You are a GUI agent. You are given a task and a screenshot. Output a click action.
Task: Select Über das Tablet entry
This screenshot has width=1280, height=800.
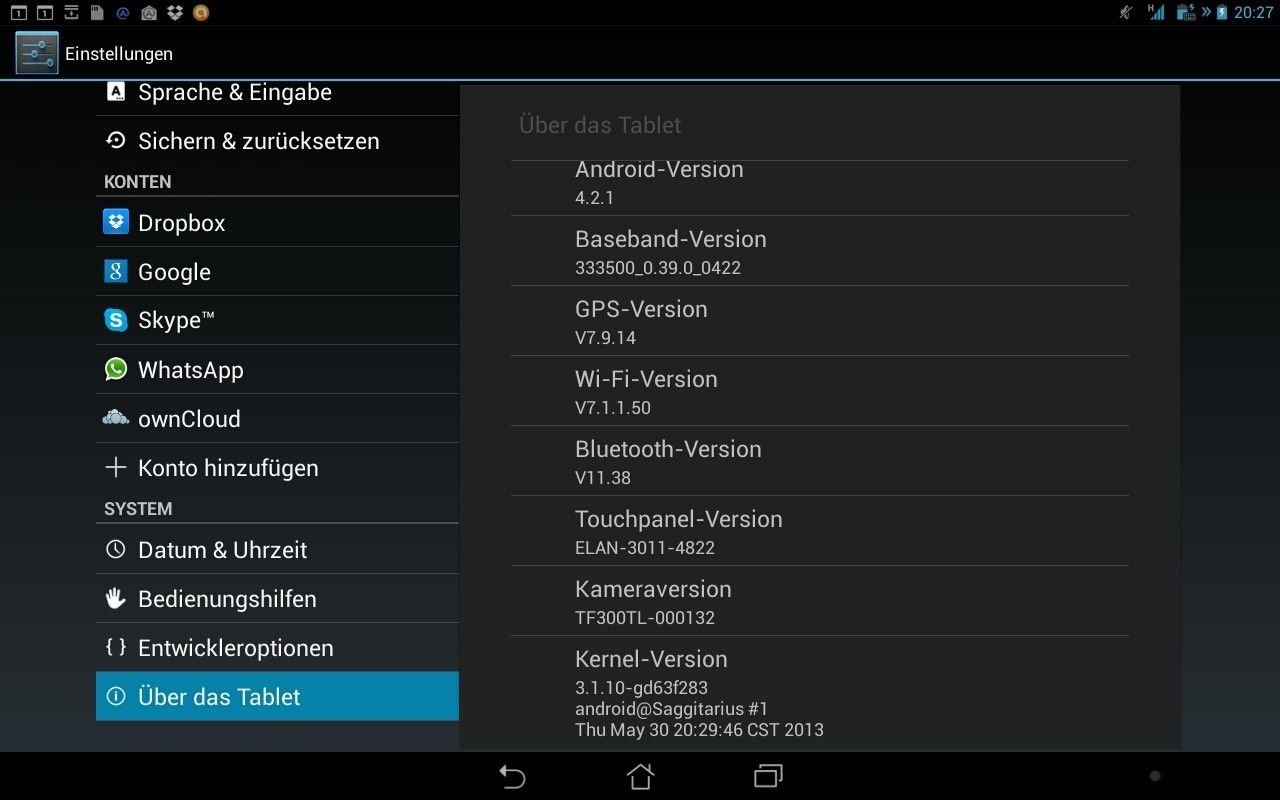coord(277,697)
